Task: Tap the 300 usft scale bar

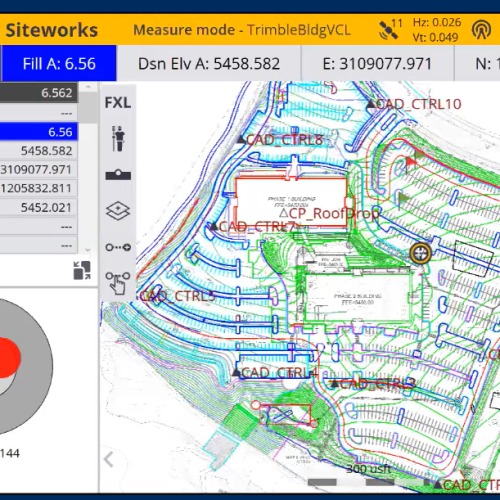Action: pos(368,475)
